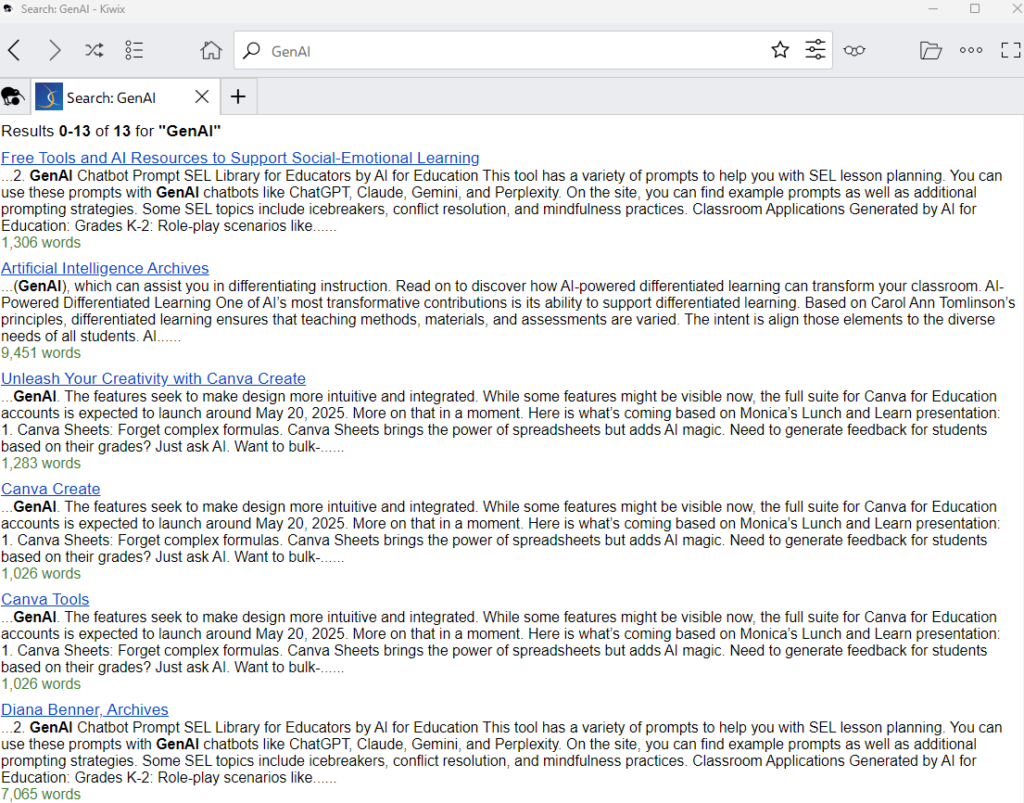Click the magnifier search icon
Viewport: 1024px width, 803px height.
[251, 50]
